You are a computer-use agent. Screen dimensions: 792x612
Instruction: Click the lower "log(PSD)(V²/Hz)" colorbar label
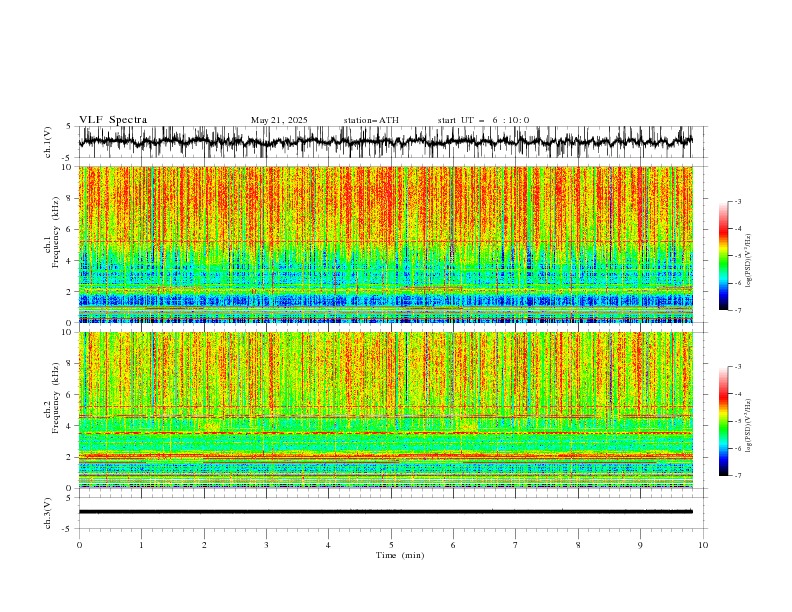tap(748, 426)
